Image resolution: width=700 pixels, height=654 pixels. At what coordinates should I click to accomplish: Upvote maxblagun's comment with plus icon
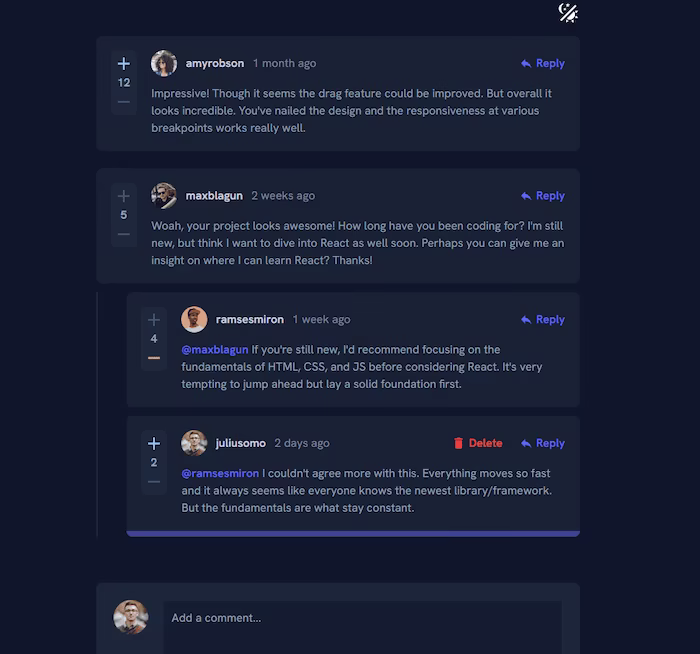[124, 196]
